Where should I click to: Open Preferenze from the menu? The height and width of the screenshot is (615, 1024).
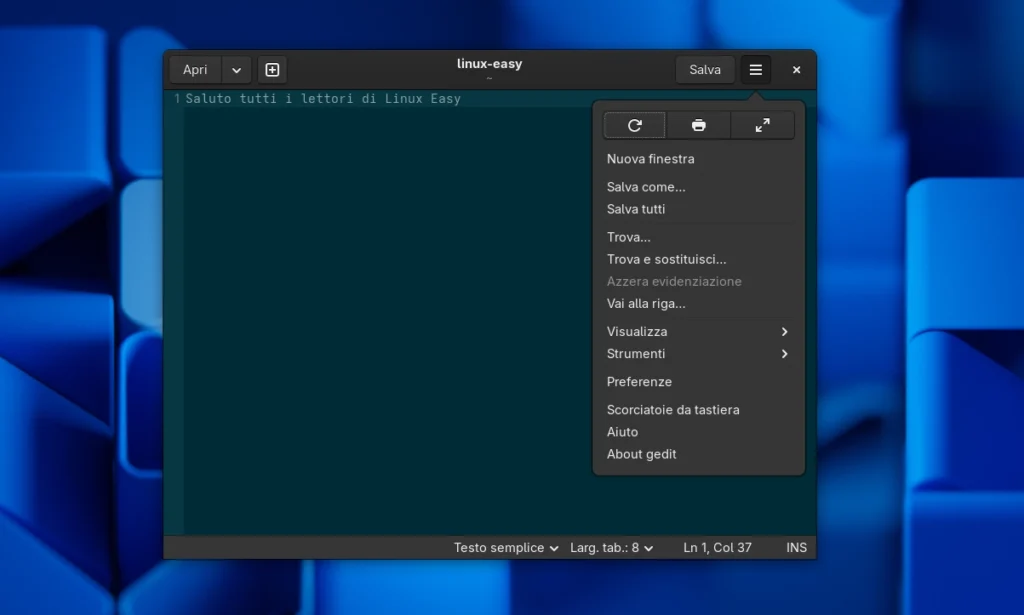point(639,381)
